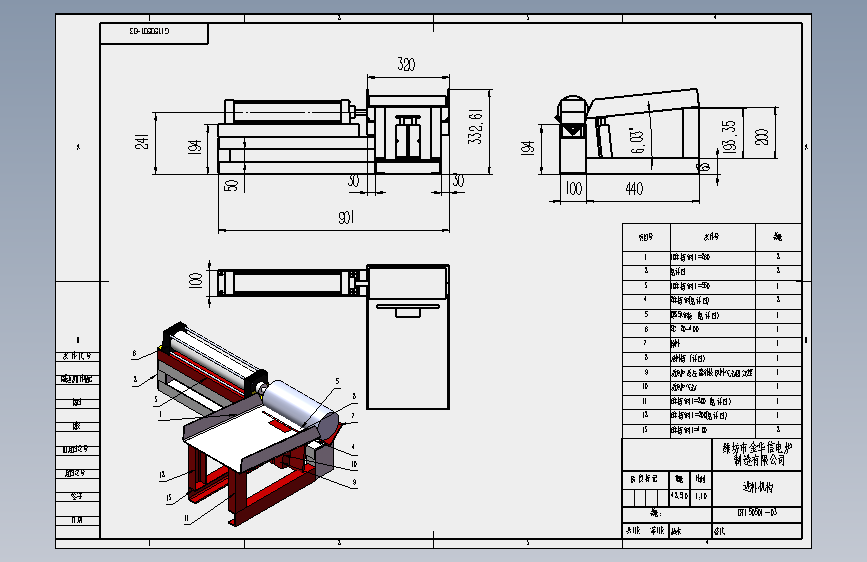This screenshot has width=867, height=562.
Task: Select balloon number 11 on isometric view
Action: click(187, 519)
